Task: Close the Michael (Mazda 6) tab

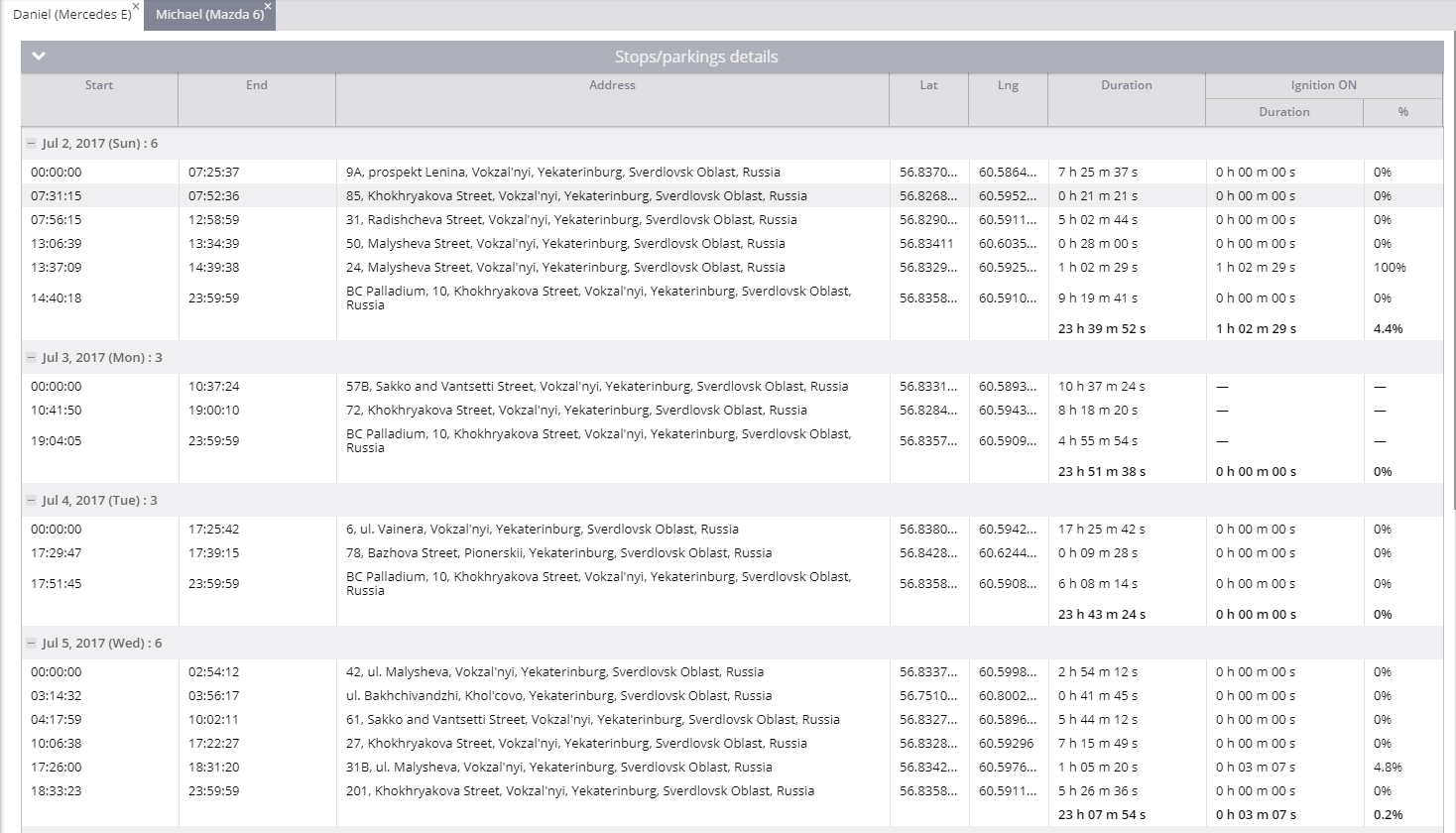Action: [268, 6]
